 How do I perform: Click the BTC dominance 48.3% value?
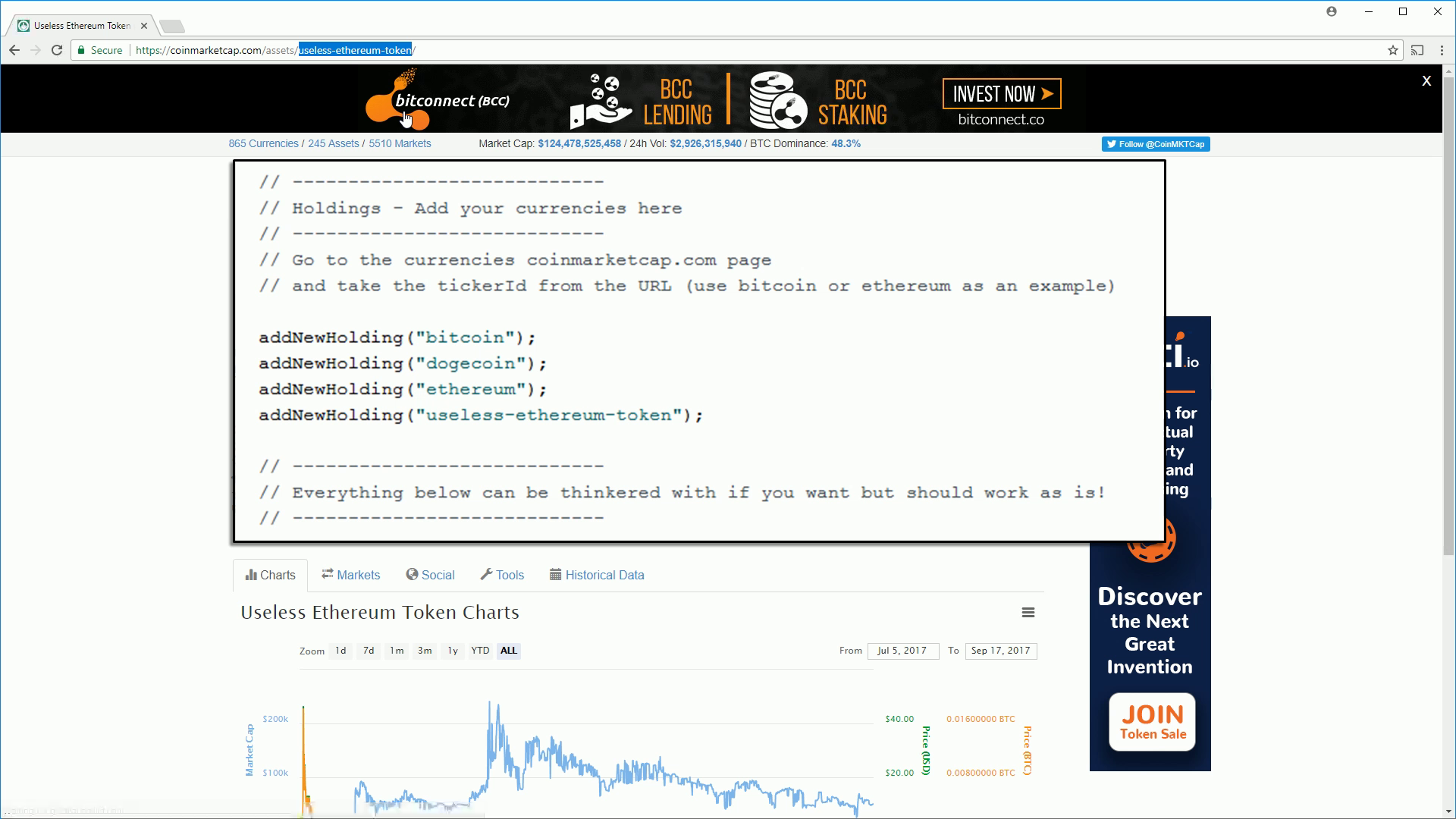[x=846, y=143]
